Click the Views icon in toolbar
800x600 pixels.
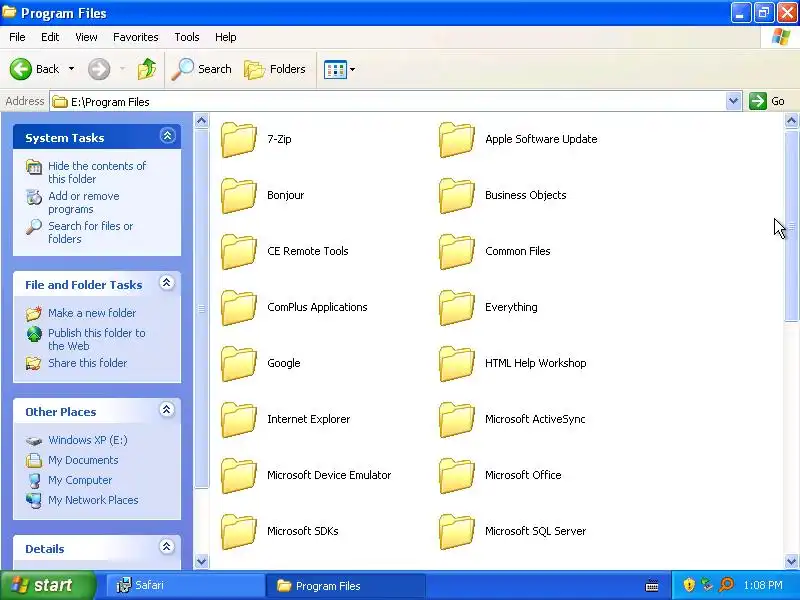click(x=335, y=69)
